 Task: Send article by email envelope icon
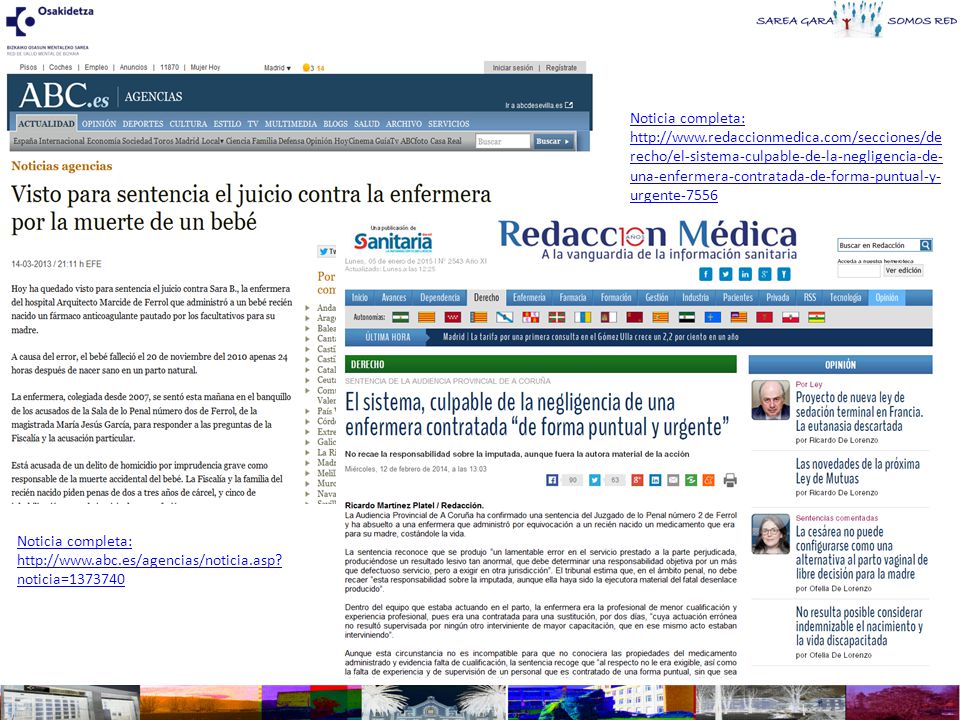(673, 480)
